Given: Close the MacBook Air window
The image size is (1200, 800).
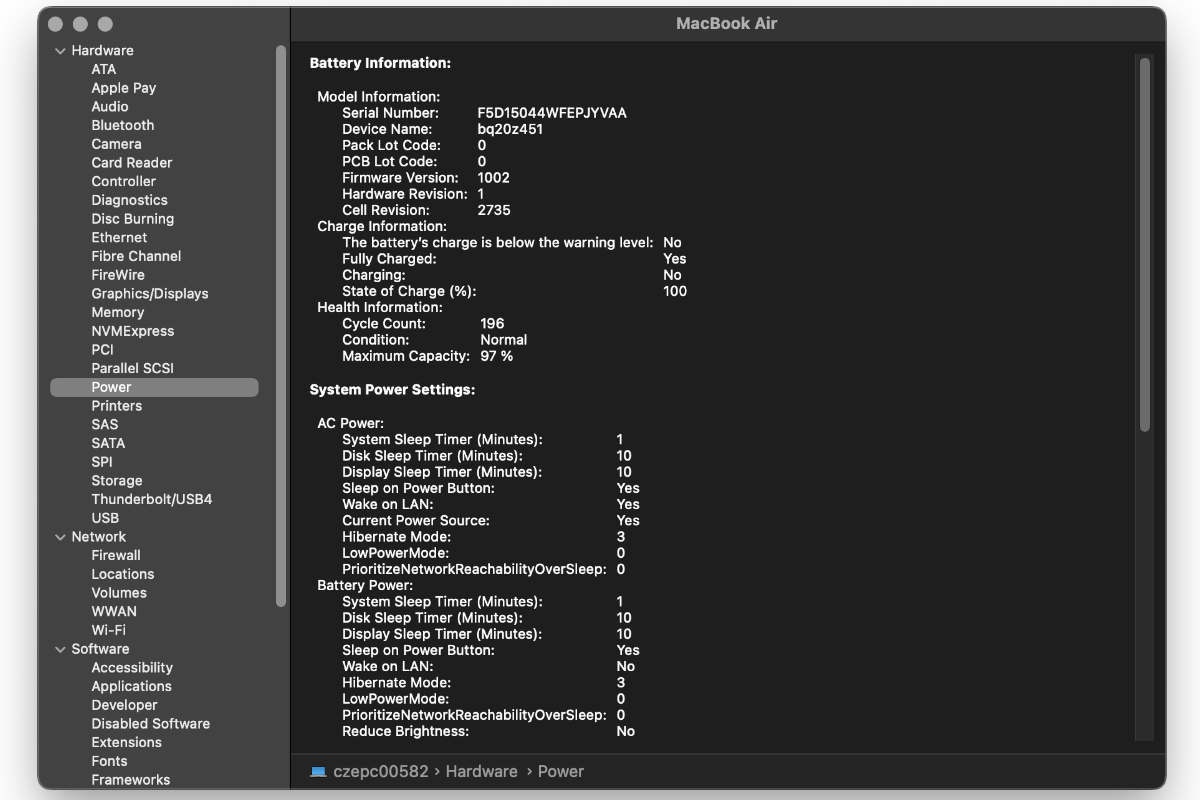Looking at the screenshot, I should (x=56, y=24).
